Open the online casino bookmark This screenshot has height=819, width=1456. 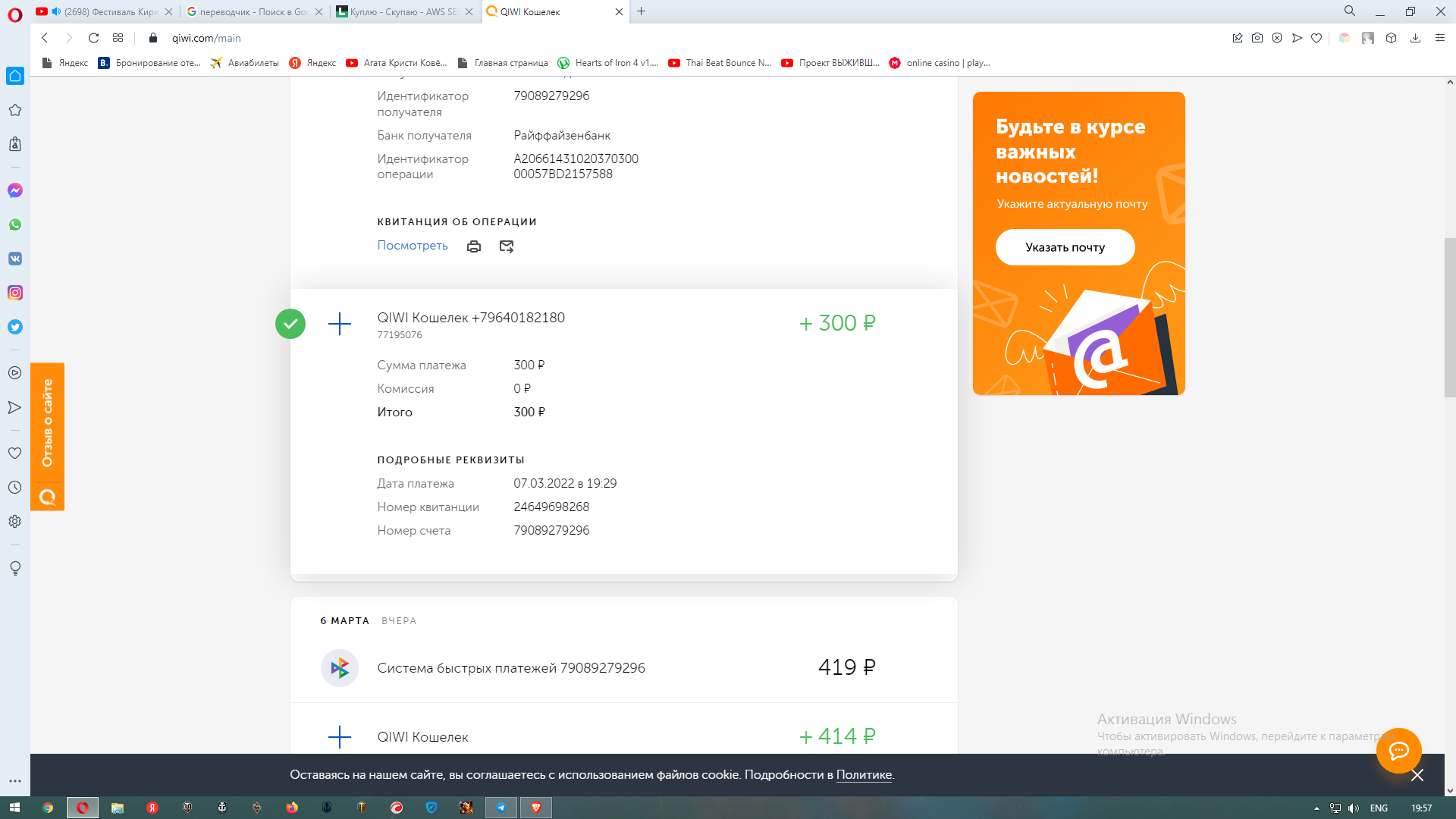tap(940, 63)
